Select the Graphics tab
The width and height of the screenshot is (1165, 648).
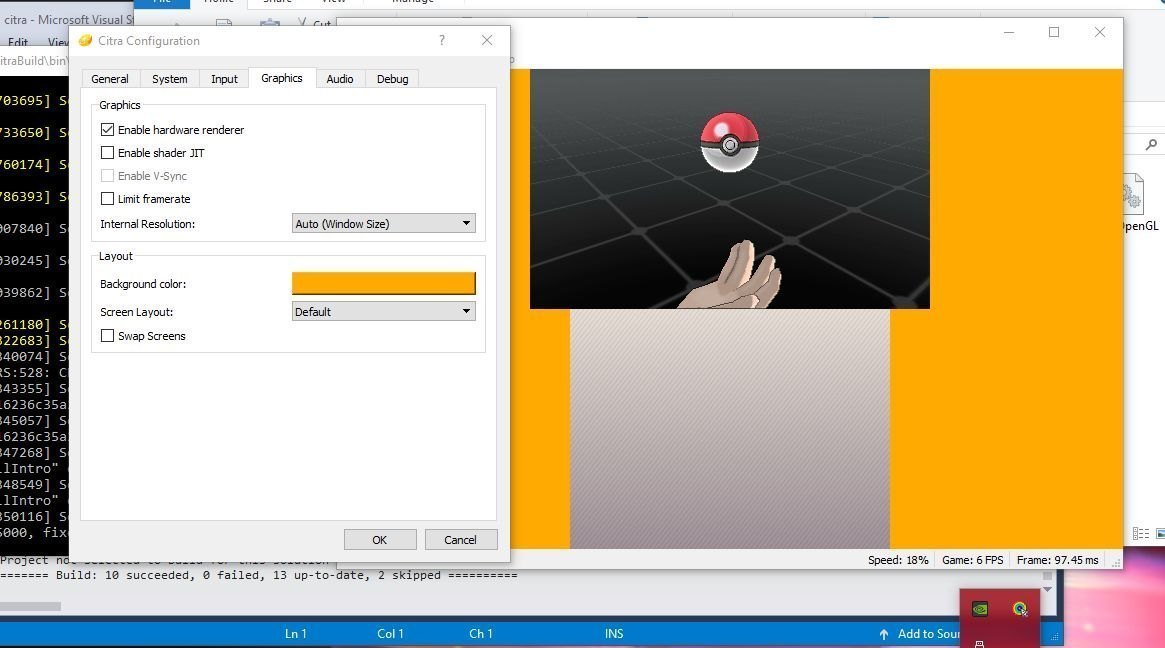[282, 78]
